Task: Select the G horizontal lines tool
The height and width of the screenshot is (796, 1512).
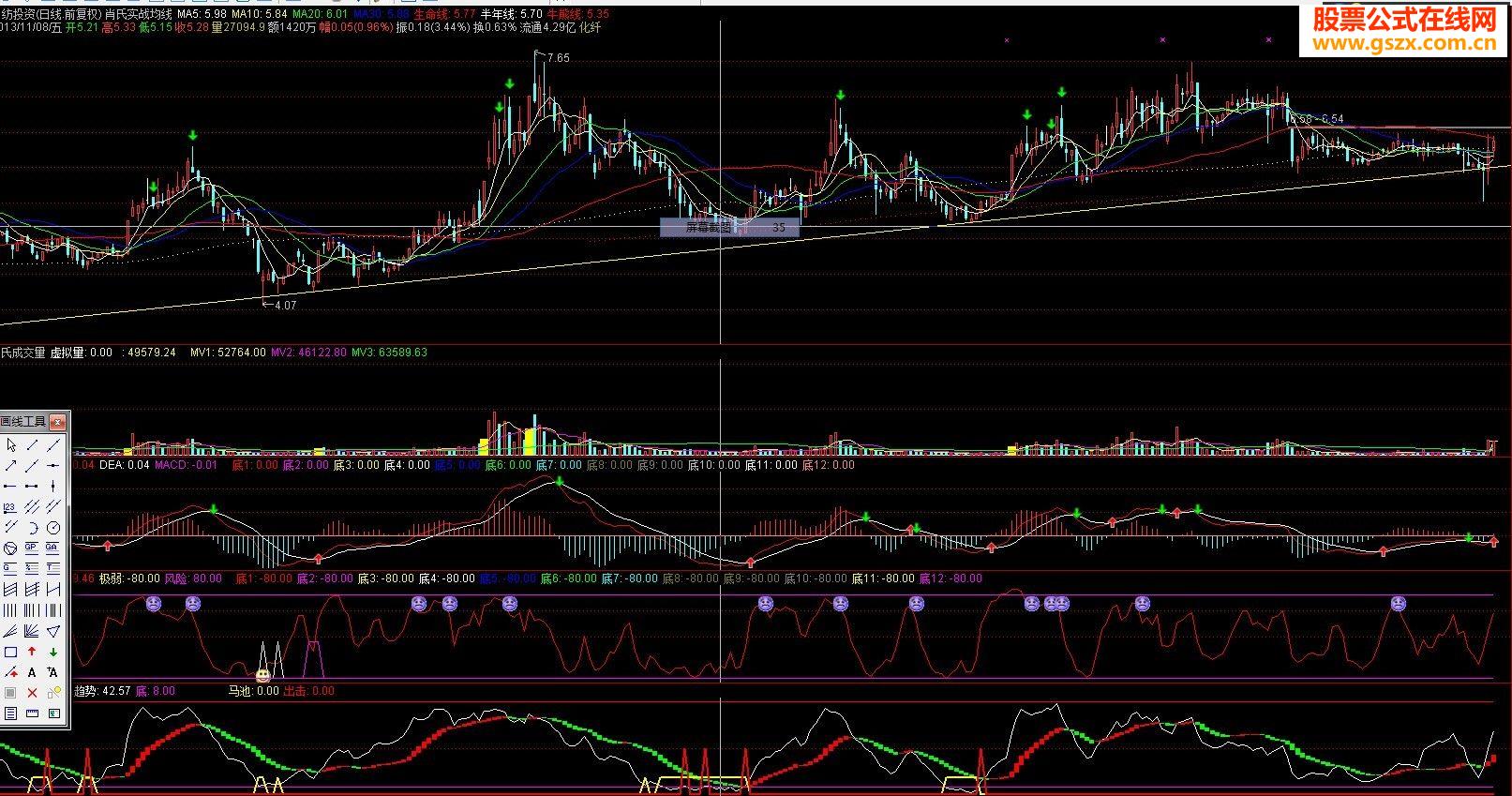Action: click(x=11, y=567)
